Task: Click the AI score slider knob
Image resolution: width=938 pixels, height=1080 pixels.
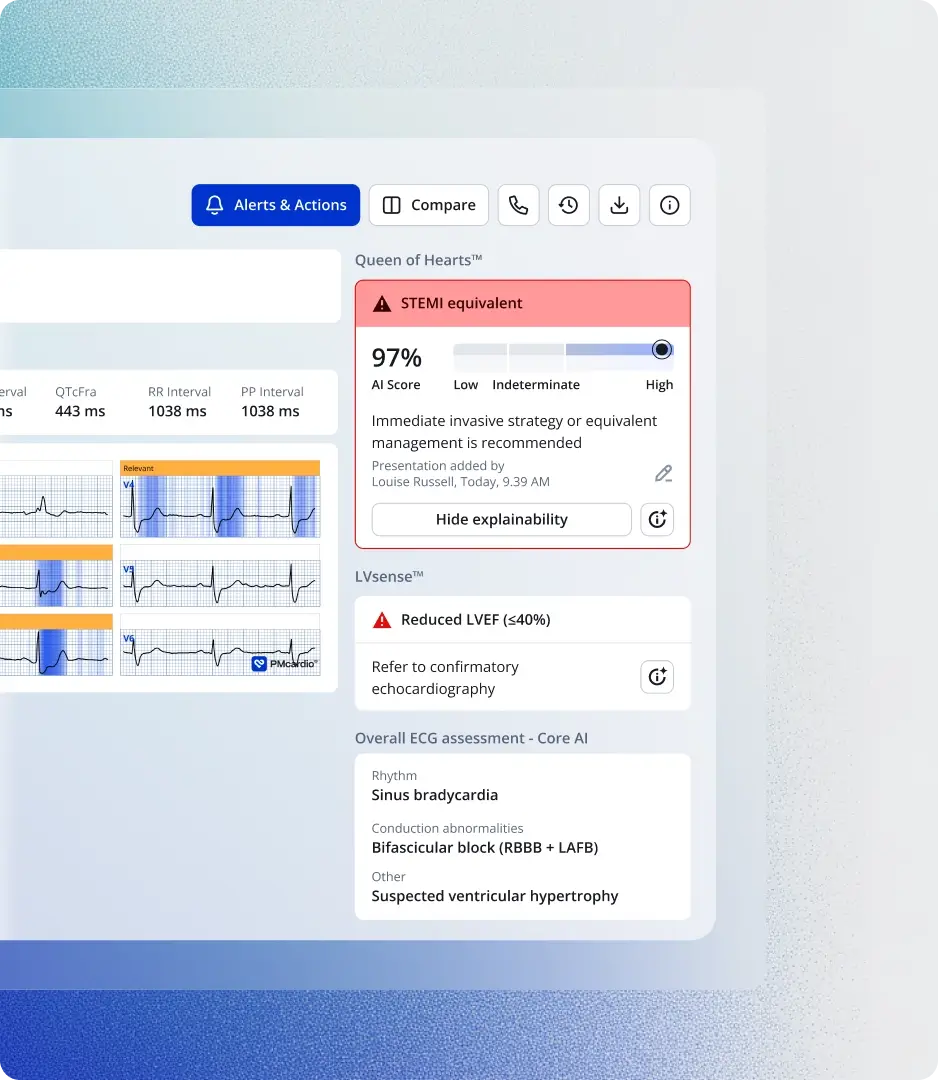Action: pos(662,349)
